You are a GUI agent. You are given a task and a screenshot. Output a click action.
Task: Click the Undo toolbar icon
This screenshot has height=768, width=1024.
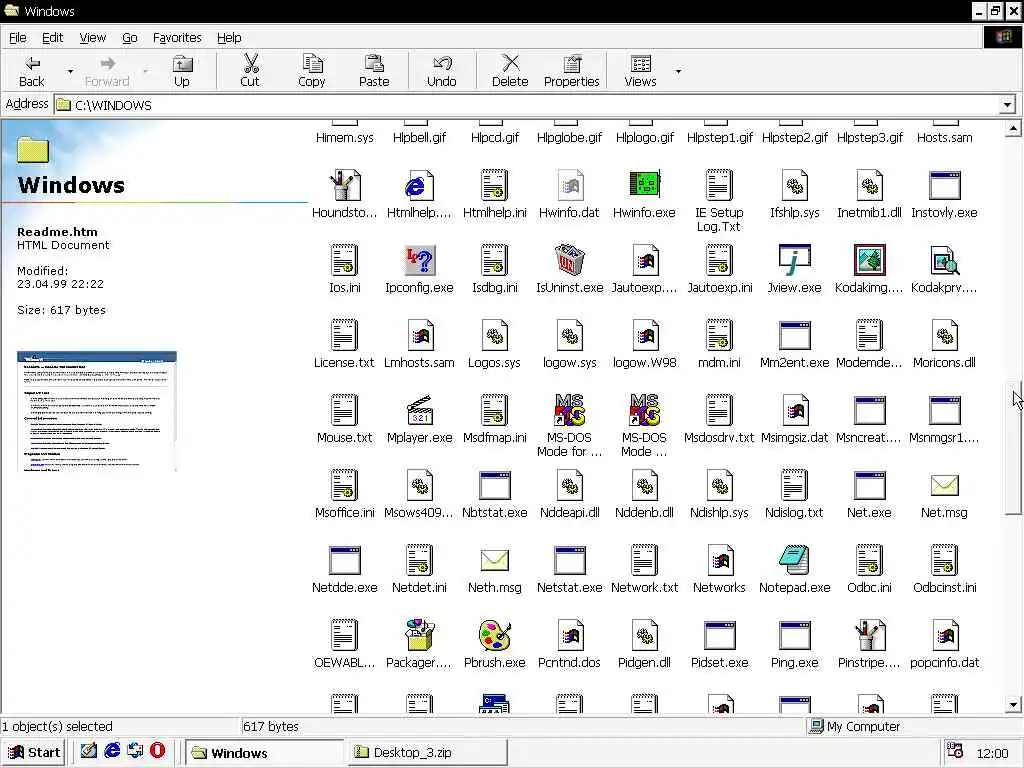pos(442,63)
